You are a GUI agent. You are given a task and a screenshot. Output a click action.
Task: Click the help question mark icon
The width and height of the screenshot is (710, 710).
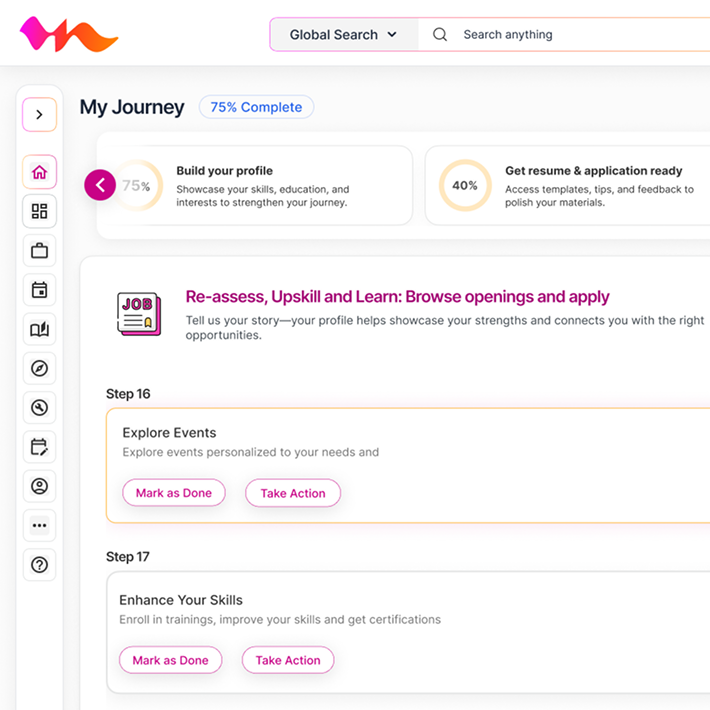[x=39, y=565]
